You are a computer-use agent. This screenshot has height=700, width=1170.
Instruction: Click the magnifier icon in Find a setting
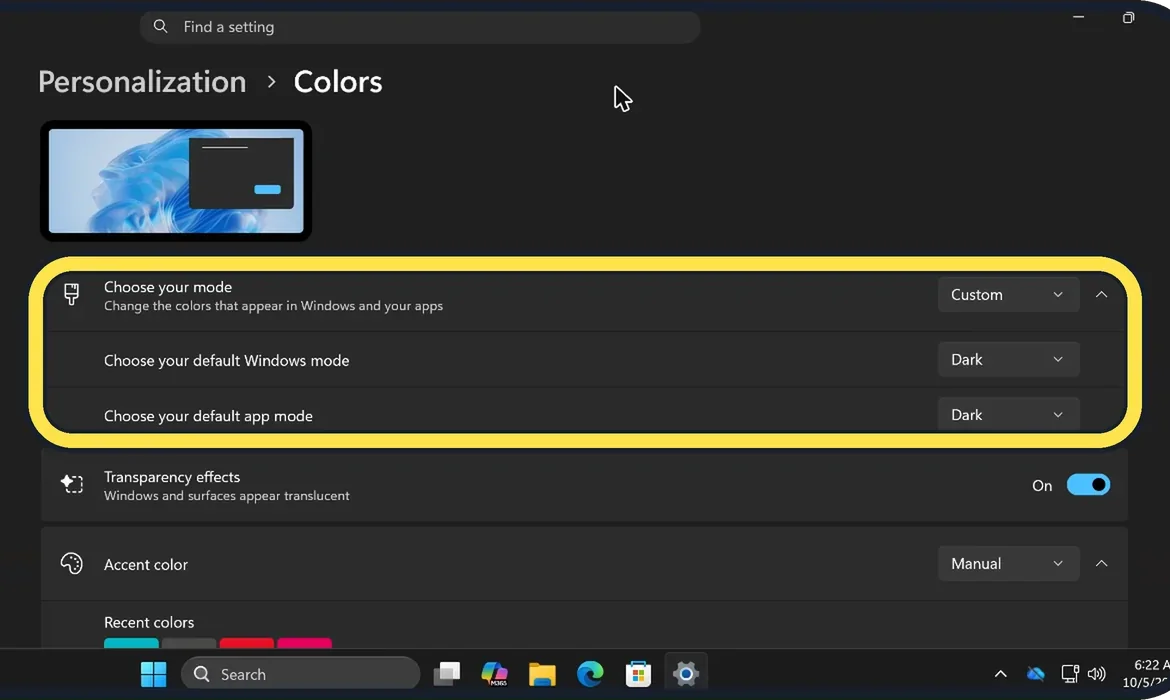[x=160, y=26]
